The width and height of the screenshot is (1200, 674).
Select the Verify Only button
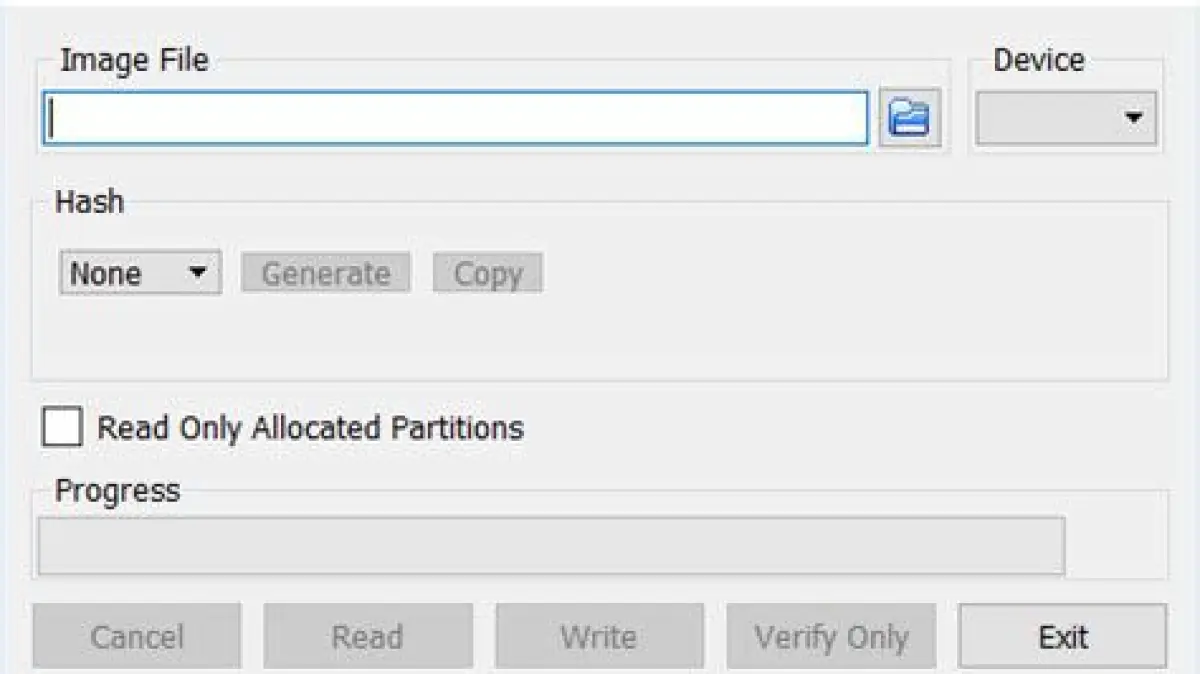831,636
